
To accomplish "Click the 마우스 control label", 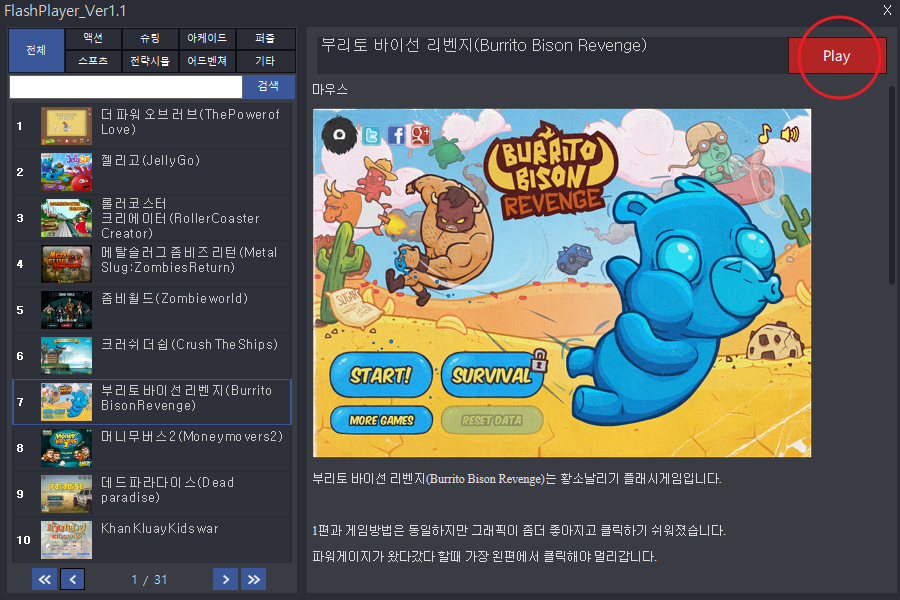I will tap(330, 90).
